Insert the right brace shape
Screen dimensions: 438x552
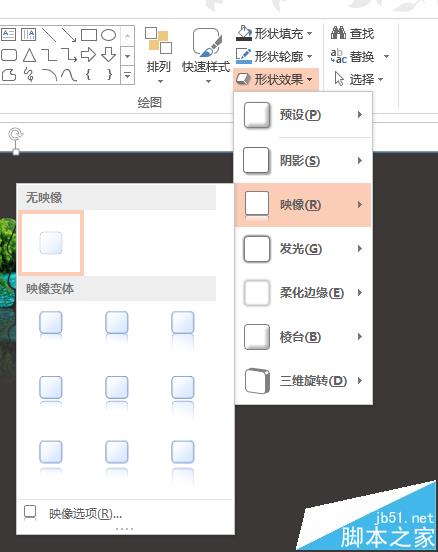[x=110, y=74]
